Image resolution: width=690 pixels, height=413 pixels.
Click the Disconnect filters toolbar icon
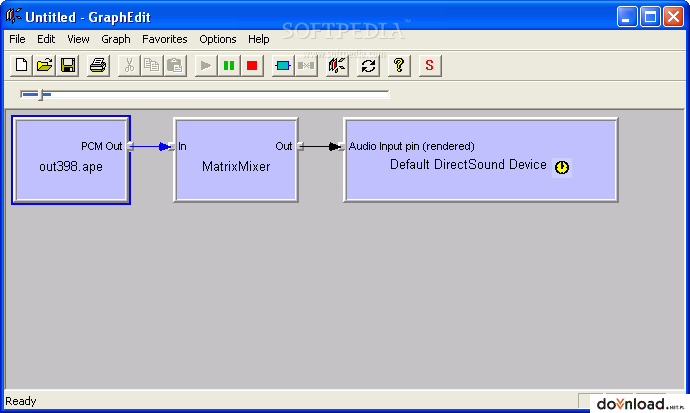306,66
